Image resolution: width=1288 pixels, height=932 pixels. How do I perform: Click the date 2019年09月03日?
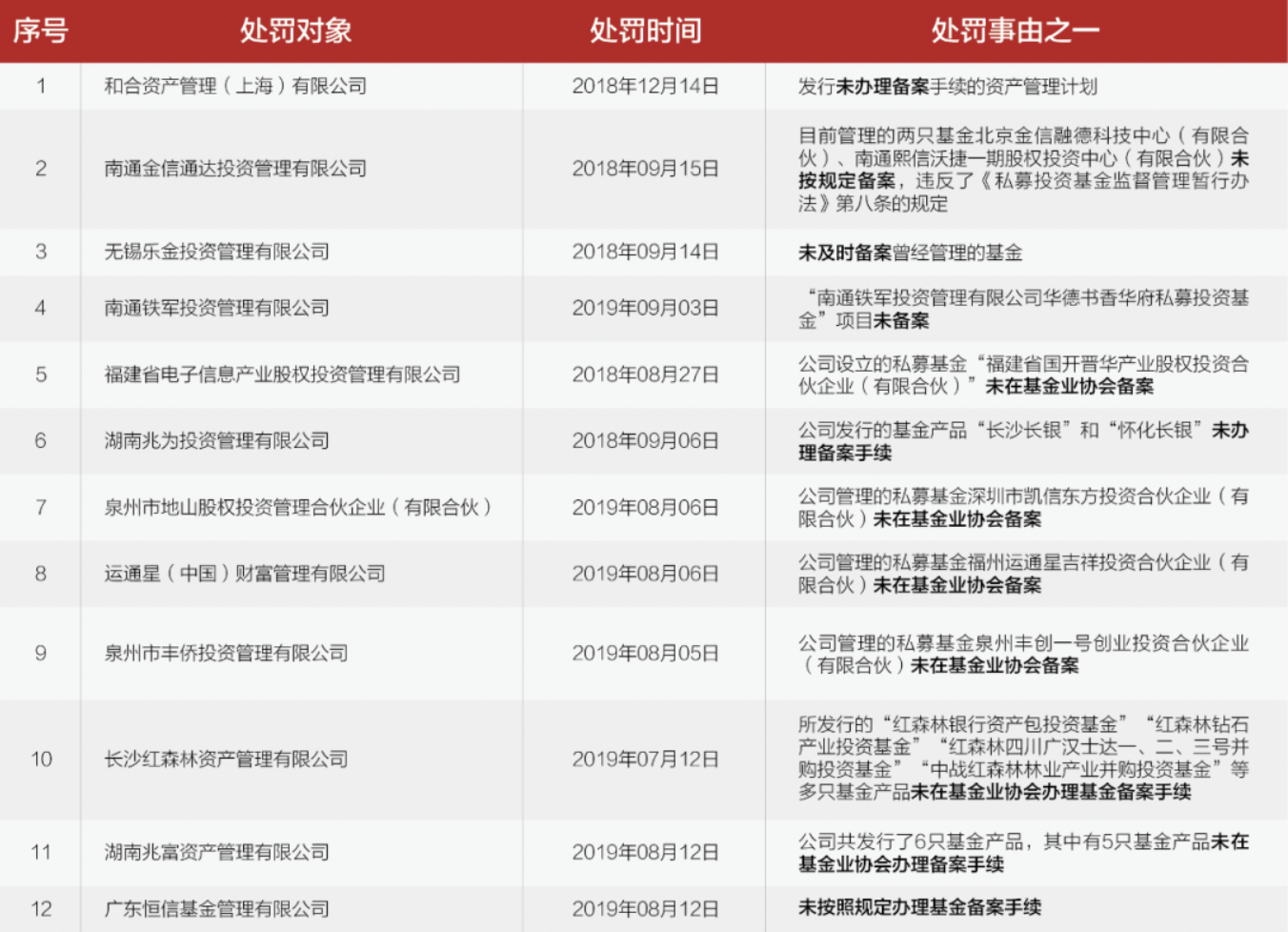[x=644, y=307]
